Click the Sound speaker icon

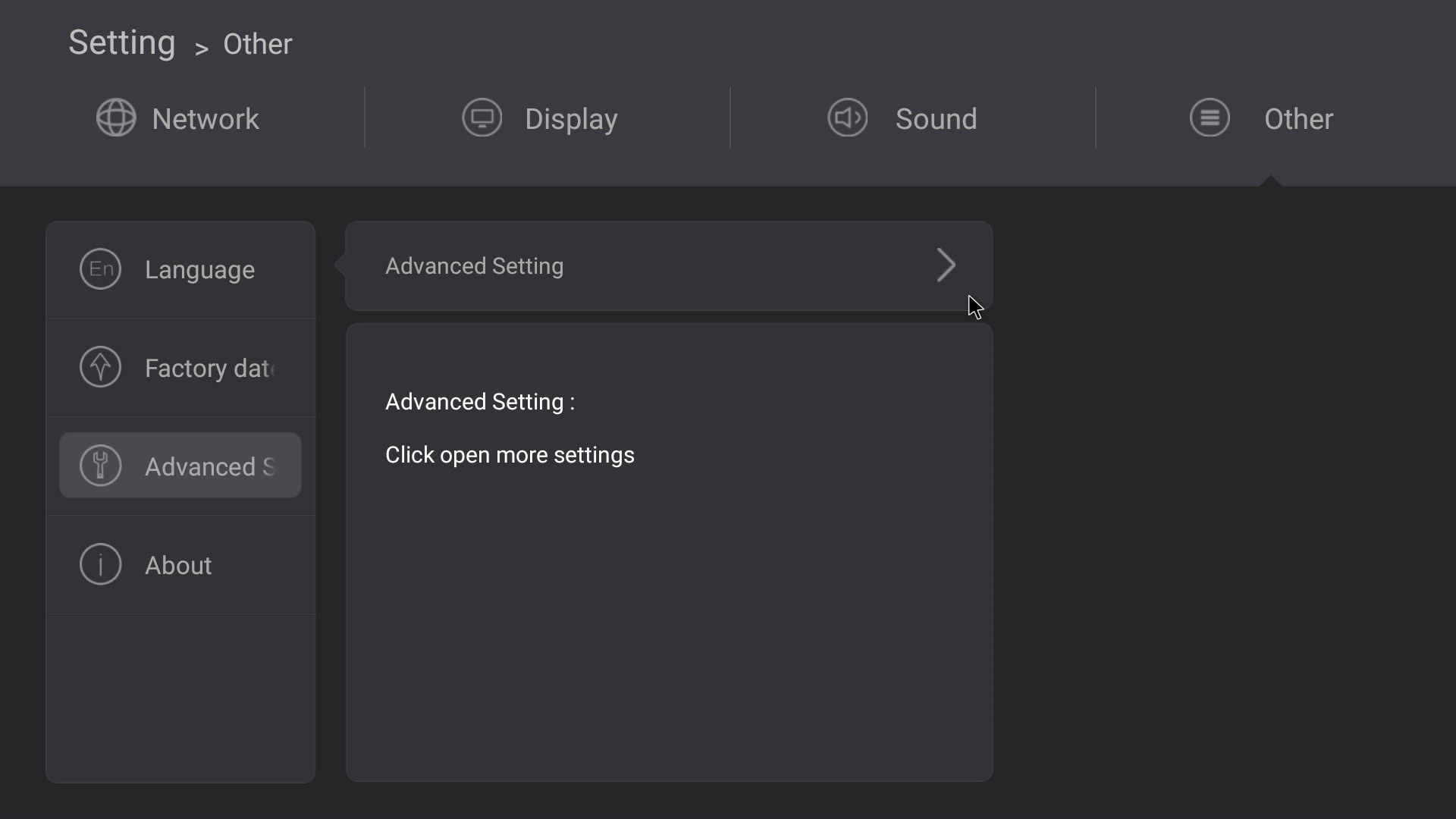tap(848, 118)
